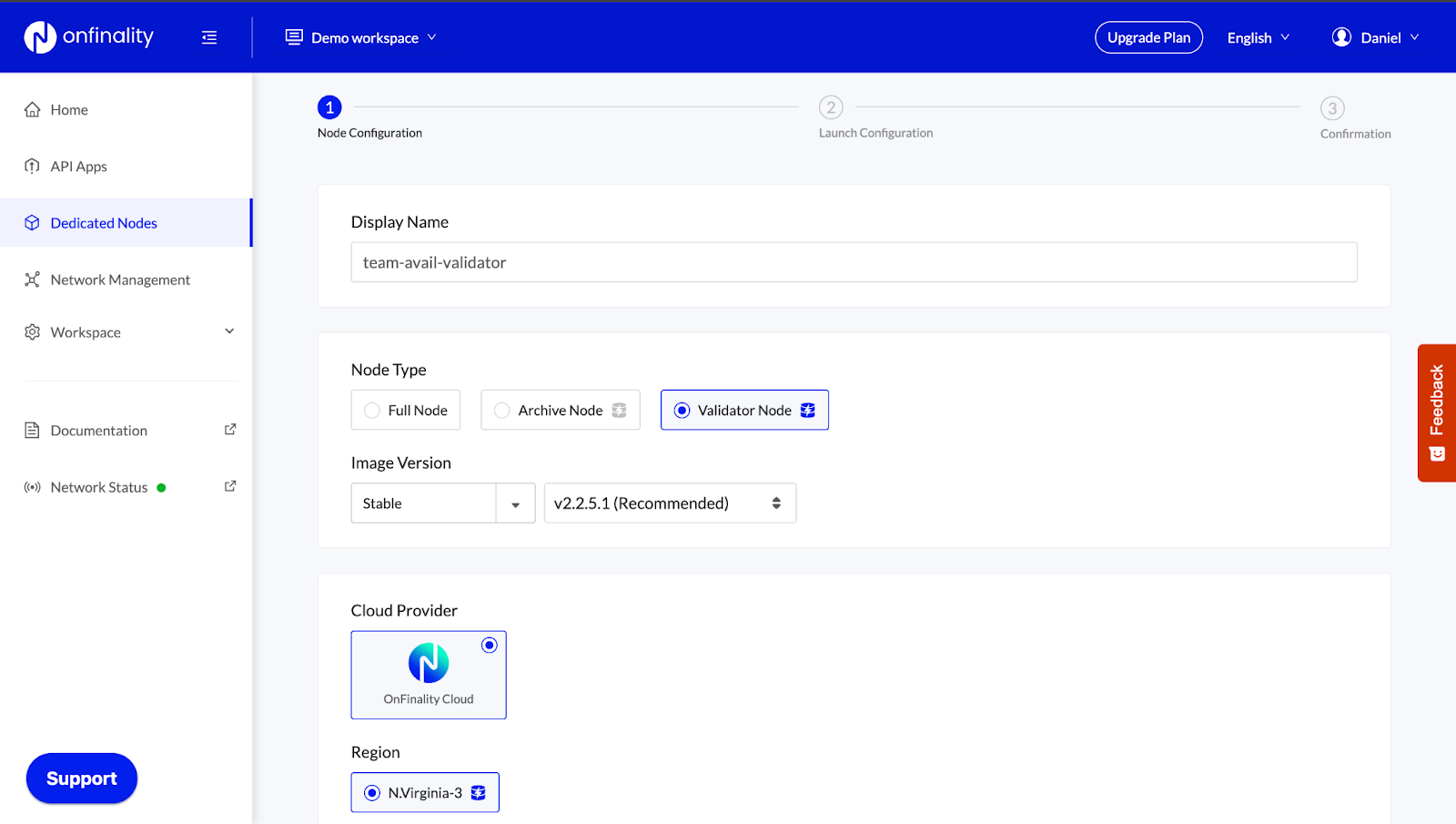The width and height of the screenshot is (1456, 824).
Task: Open Documentation external link icon
Action: pyautogui.click(x=230, y=430)
